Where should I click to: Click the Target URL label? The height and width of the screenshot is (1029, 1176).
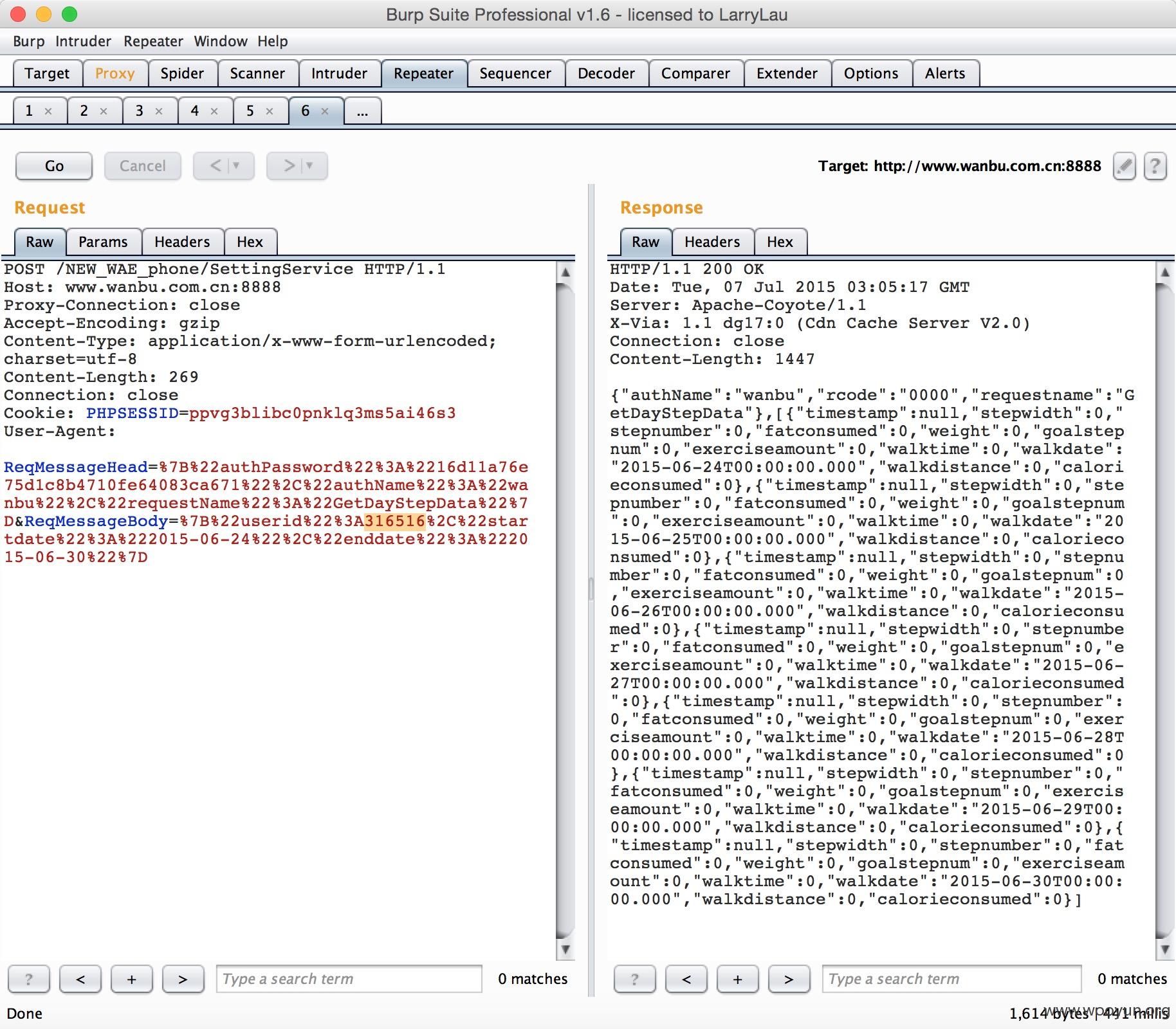pos(960,166)
